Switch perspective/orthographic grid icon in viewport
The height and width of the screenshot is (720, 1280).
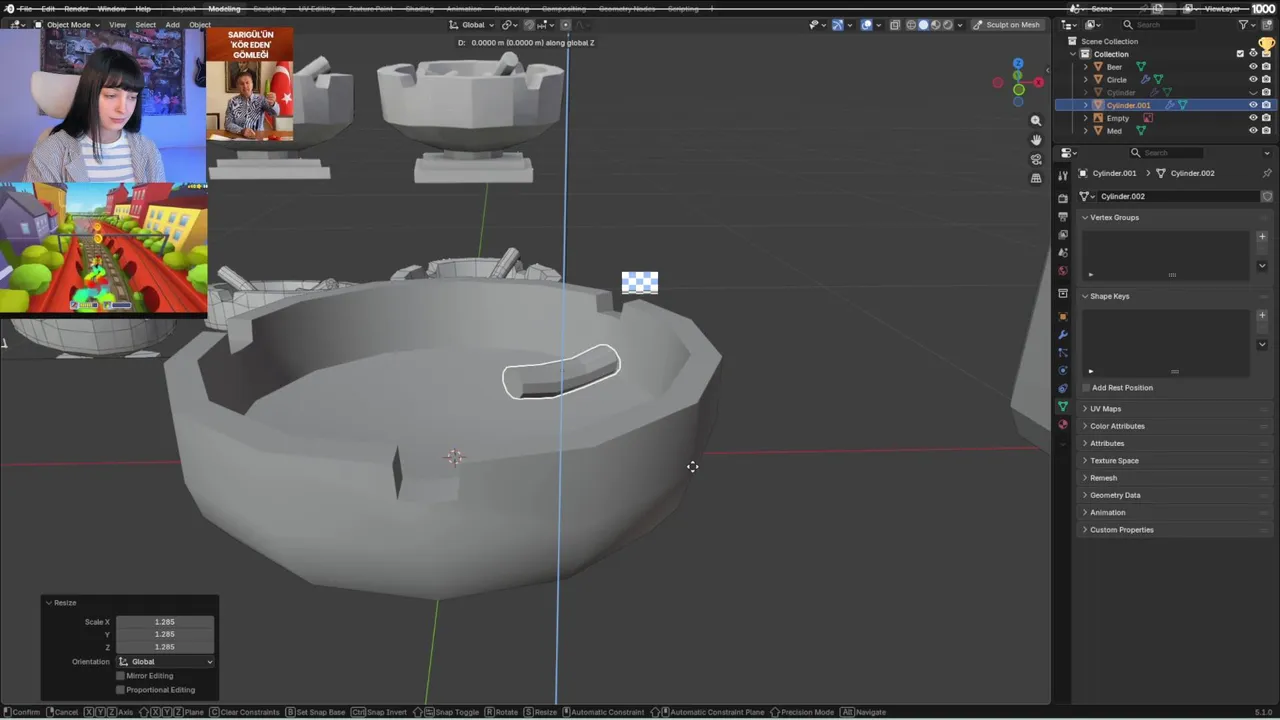[x=1036, y=177]
